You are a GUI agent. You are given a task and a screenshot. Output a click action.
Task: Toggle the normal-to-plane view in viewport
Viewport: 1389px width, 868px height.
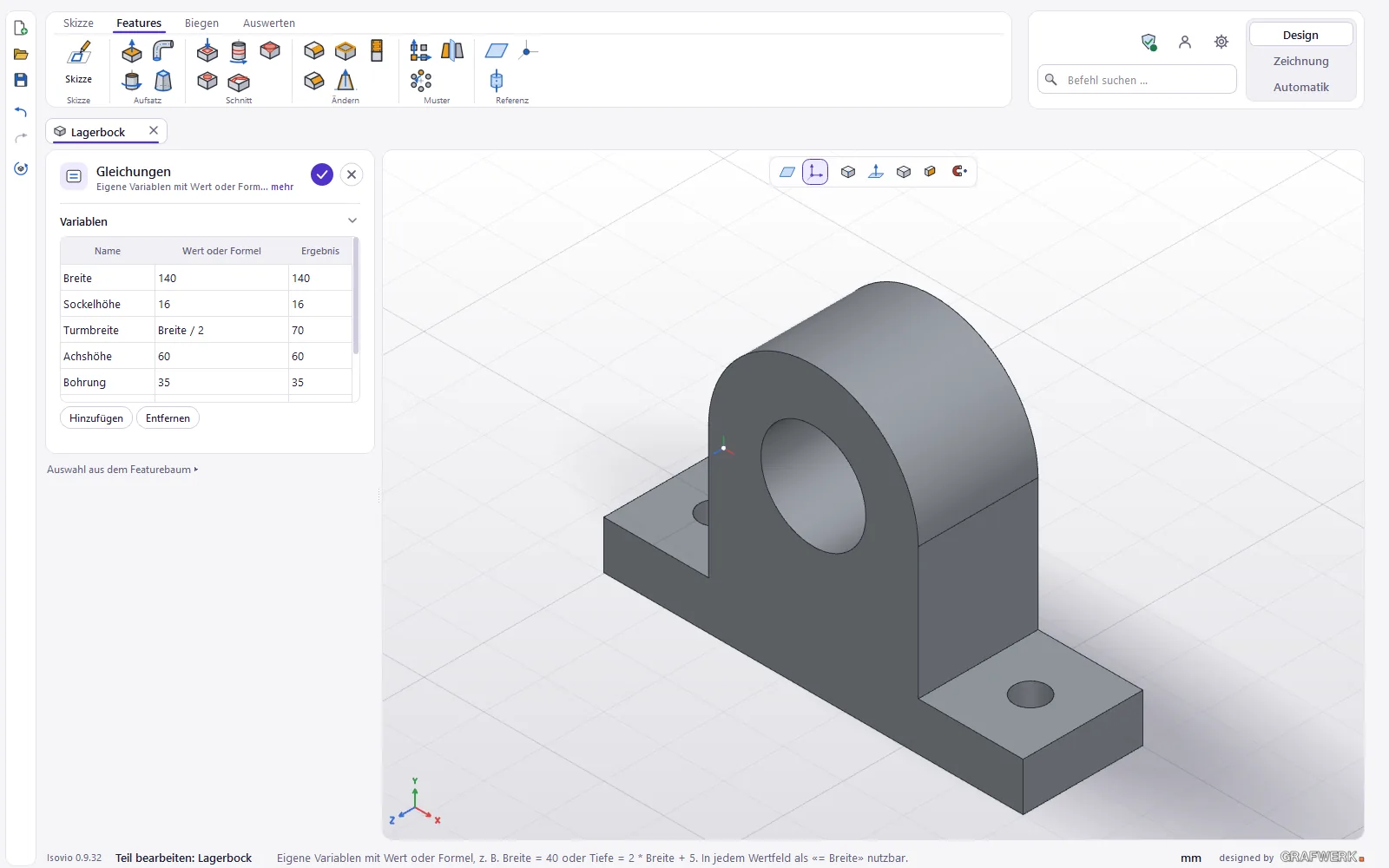(x=876, y=172)
